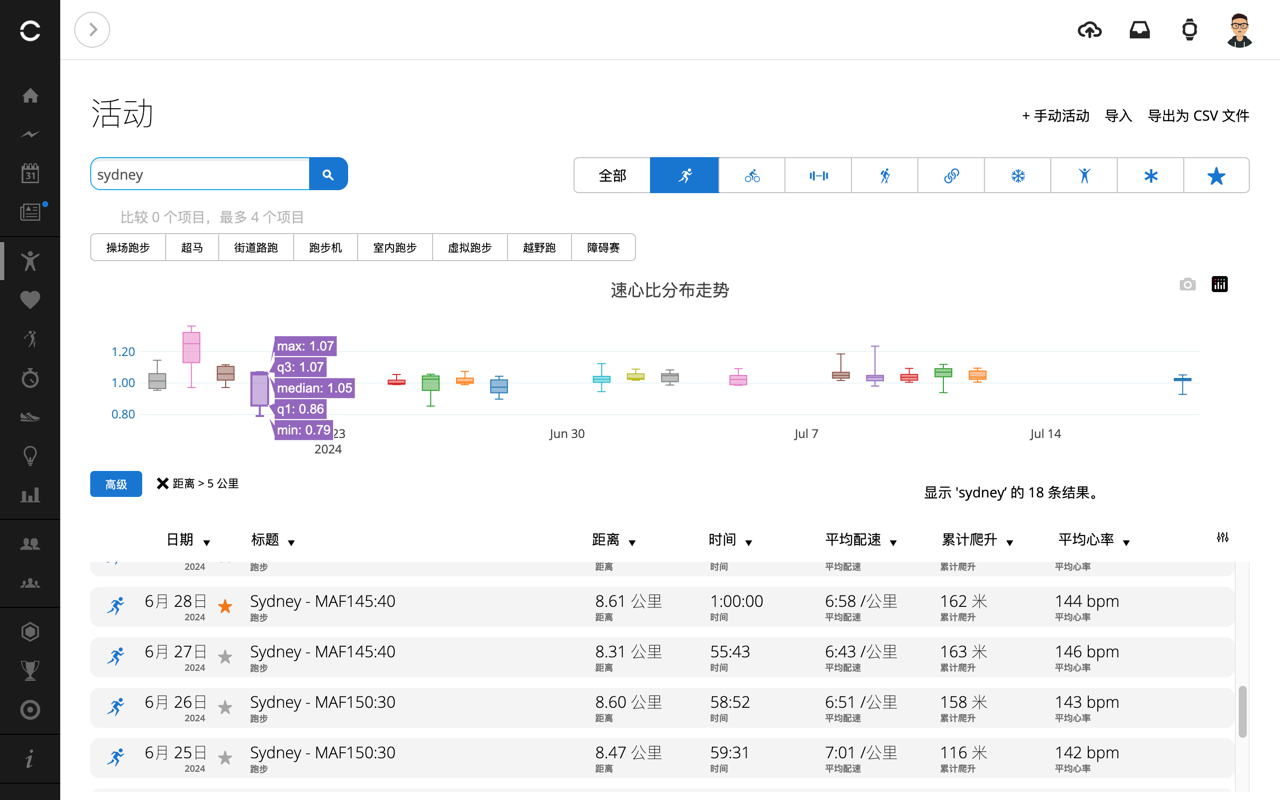Click the cloud upload icon
This screenshot has width=1280, height=800.
pyautogui.click(x=1090, y=30)
